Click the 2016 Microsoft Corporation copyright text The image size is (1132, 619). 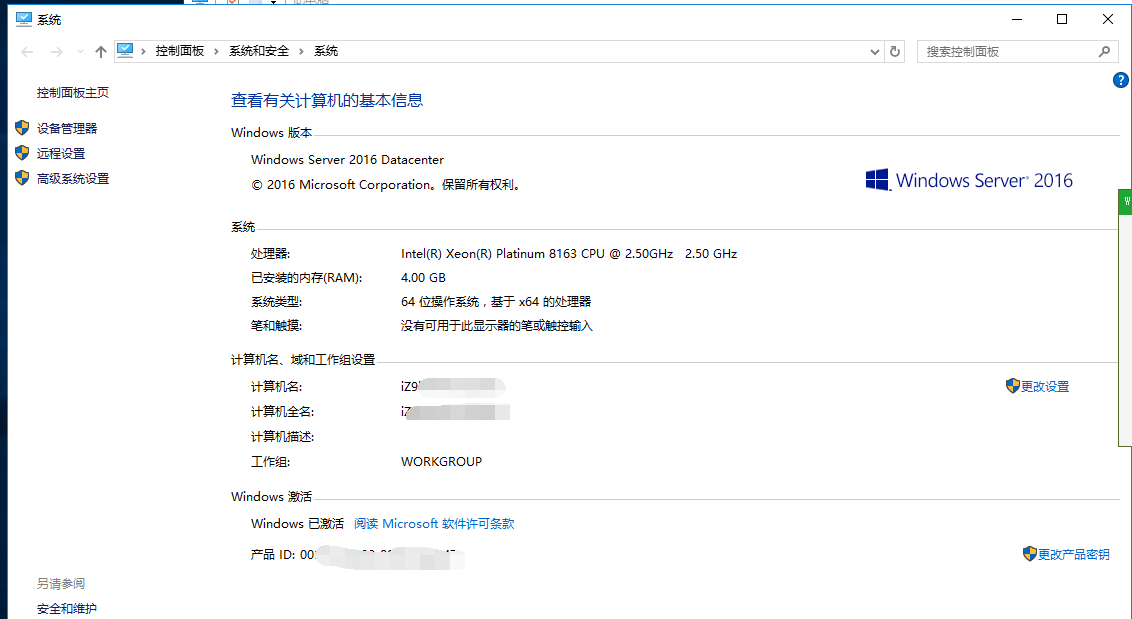(x=386, y=185)
